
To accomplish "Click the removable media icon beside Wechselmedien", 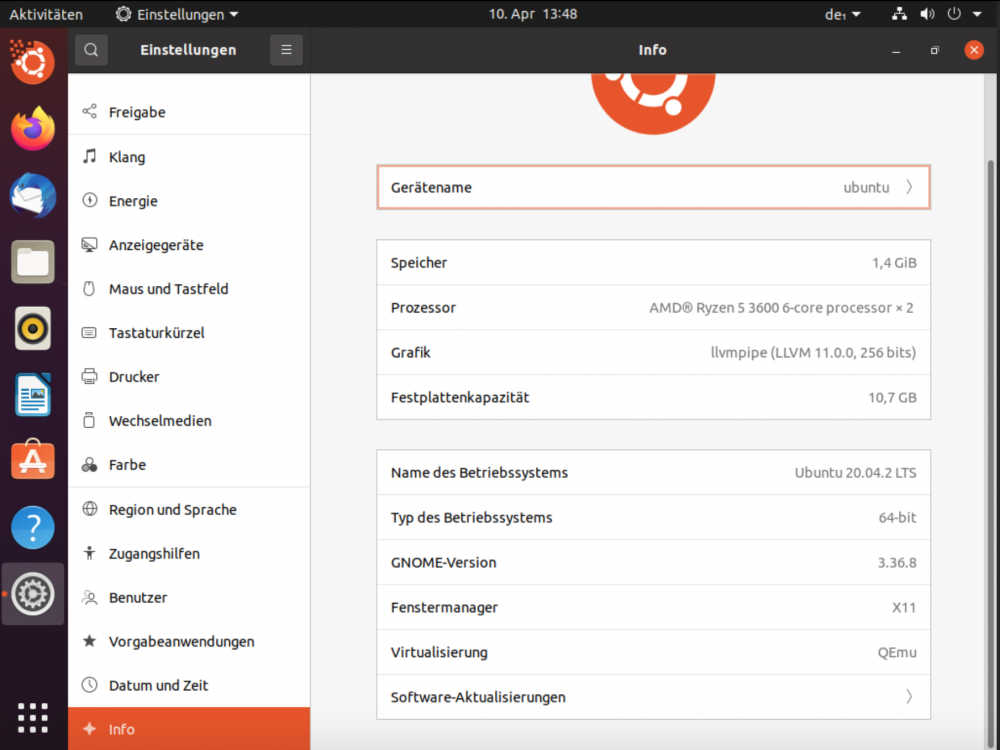I will point(89,420).
